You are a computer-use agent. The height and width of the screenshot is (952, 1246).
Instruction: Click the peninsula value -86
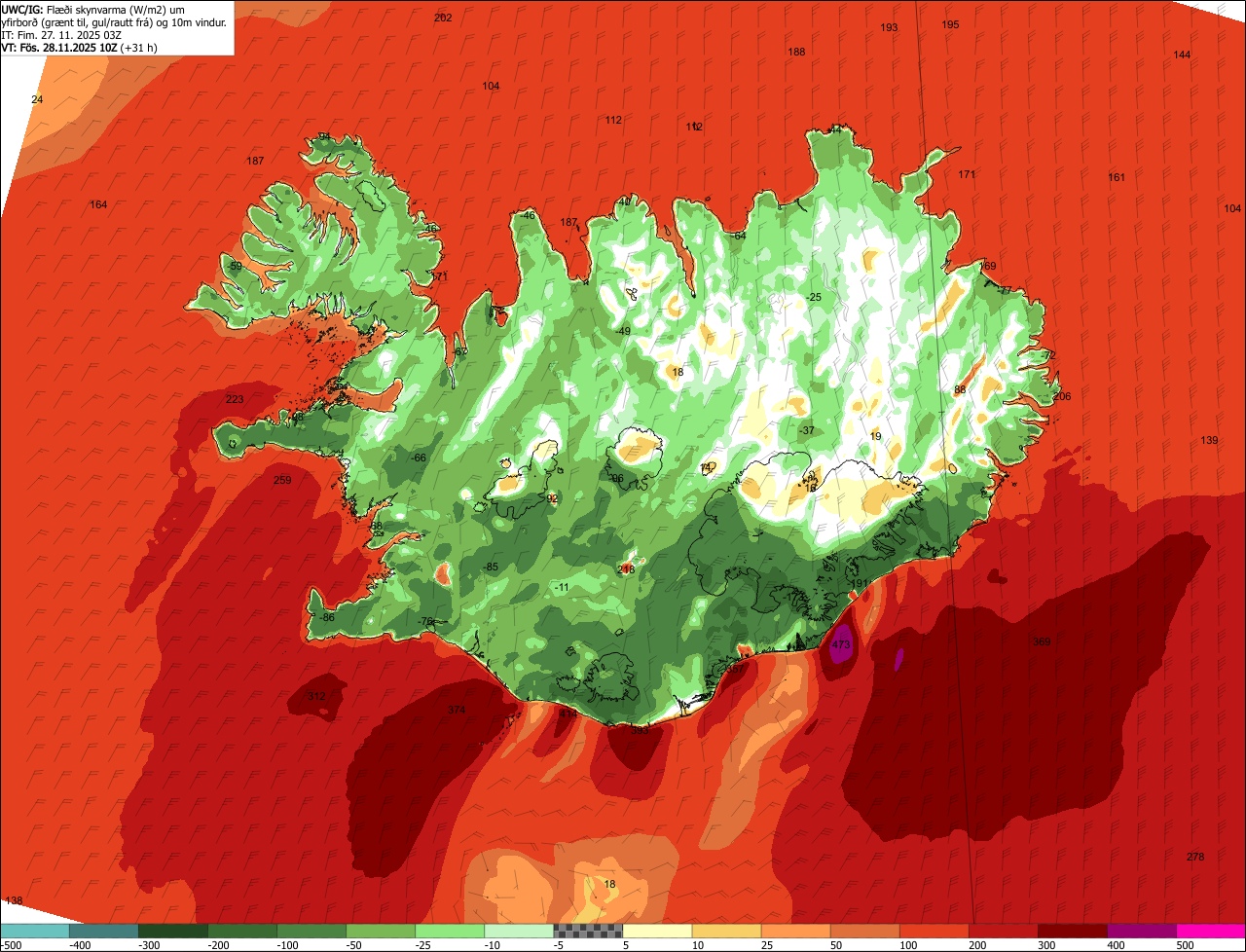tap(327, 617)
